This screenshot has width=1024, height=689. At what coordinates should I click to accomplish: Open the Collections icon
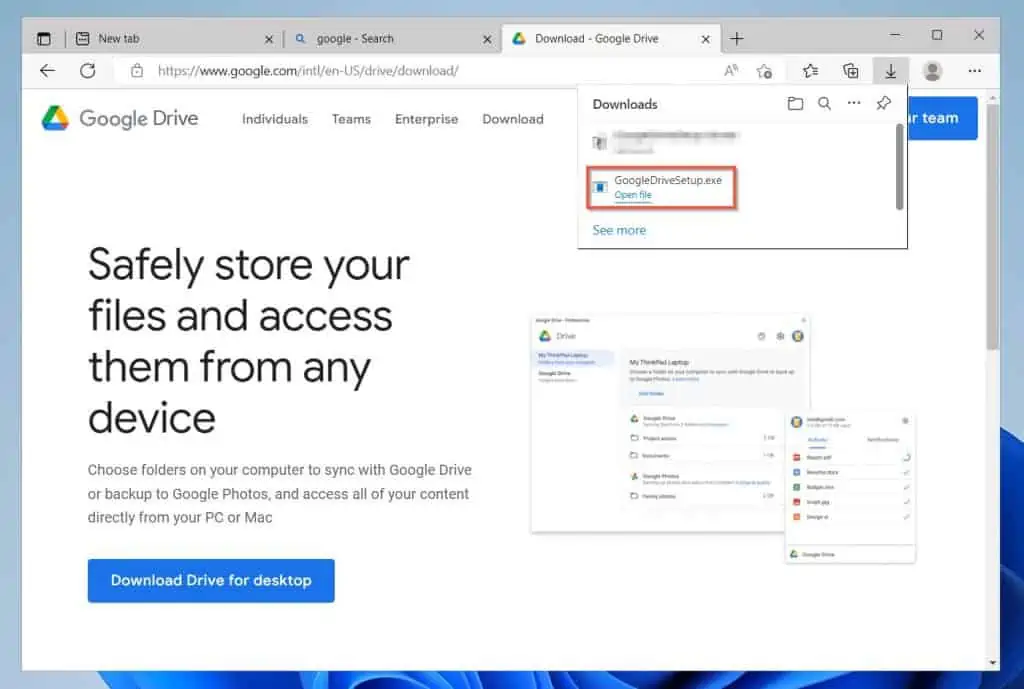[x=850, y=71]
